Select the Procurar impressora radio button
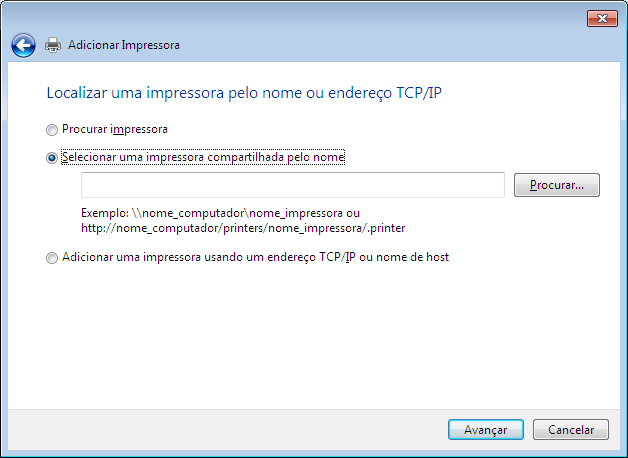The width and height of the screenshot is (628, 458). click(52, 130)
